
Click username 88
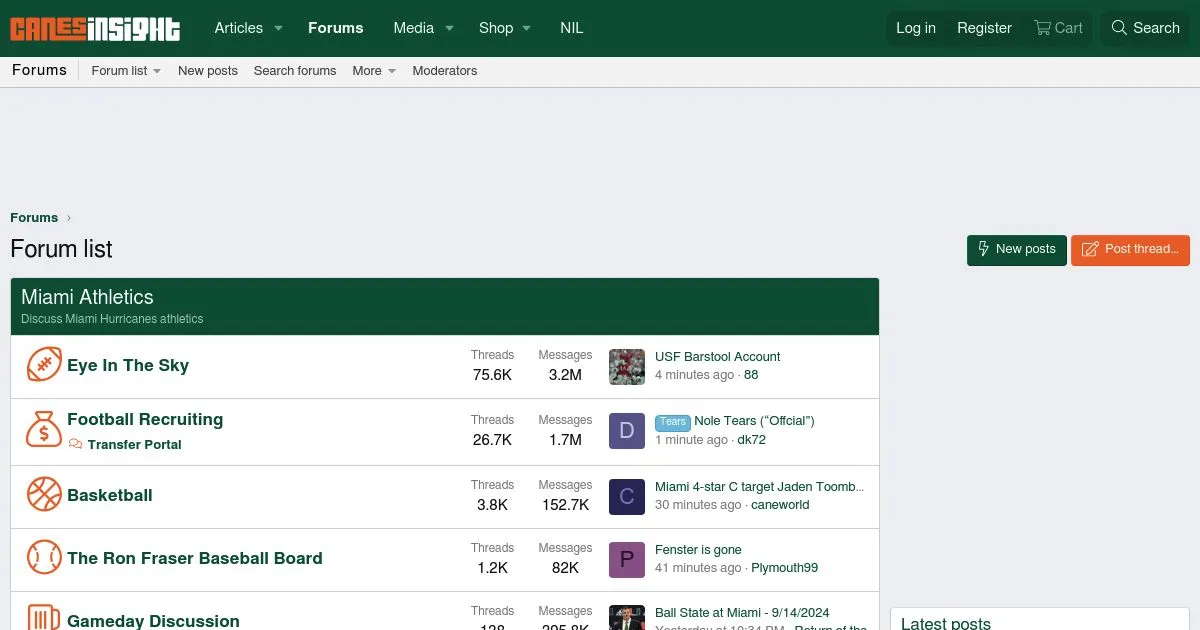click(751, 375)
